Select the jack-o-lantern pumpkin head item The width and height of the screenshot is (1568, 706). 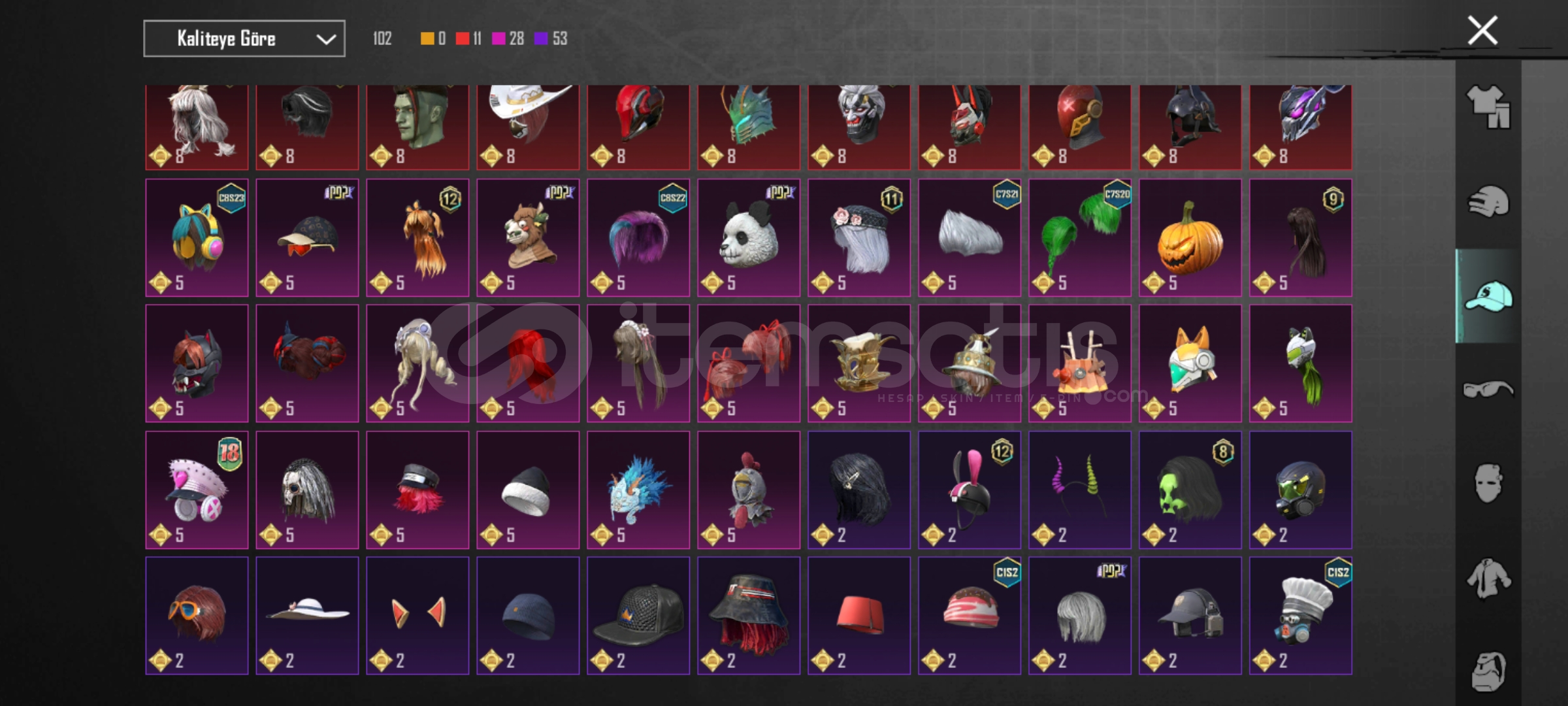coord(1190,237)
